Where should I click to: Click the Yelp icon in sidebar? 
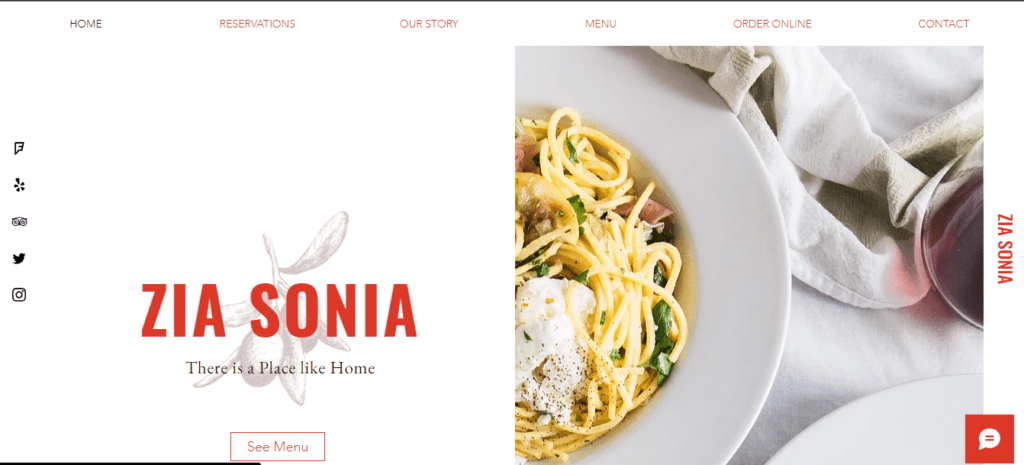(x=19, y=185)
